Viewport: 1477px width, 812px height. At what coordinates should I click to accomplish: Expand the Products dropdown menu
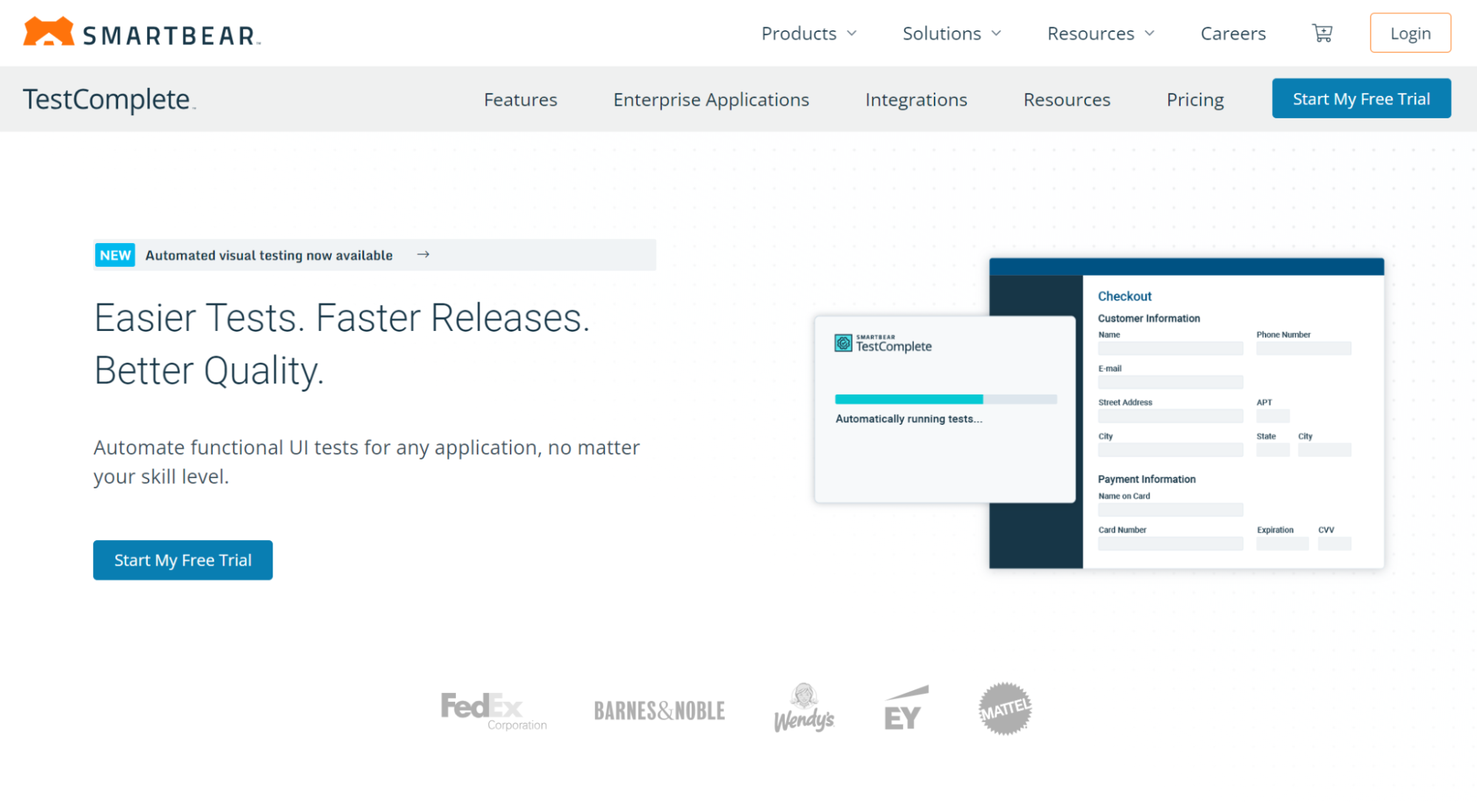click(808, 33)
